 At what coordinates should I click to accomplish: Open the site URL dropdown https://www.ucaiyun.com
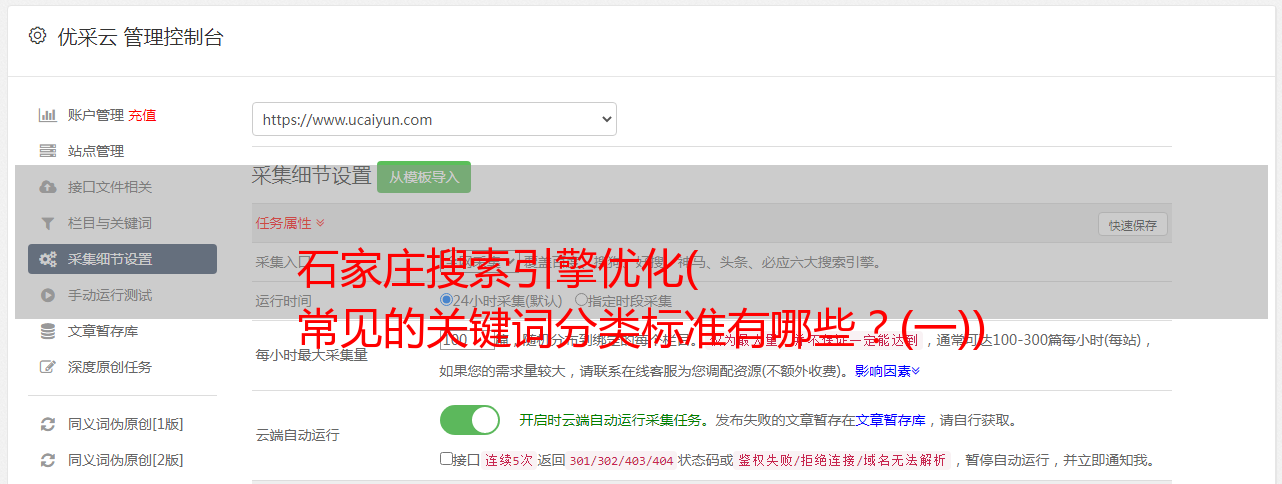tap(434, 119)
